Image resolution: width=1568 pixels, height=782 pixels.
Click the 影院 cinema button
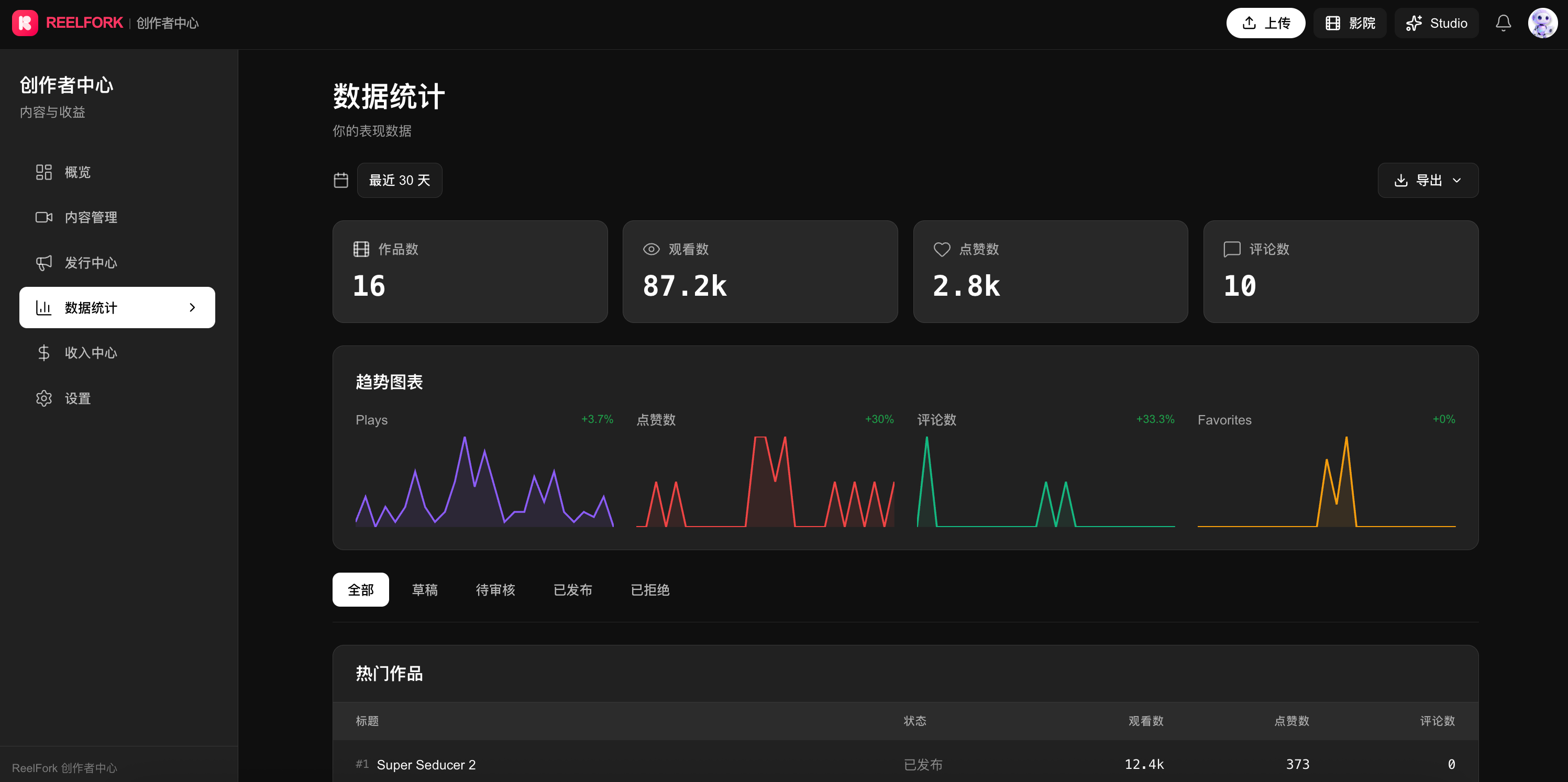1350,23
